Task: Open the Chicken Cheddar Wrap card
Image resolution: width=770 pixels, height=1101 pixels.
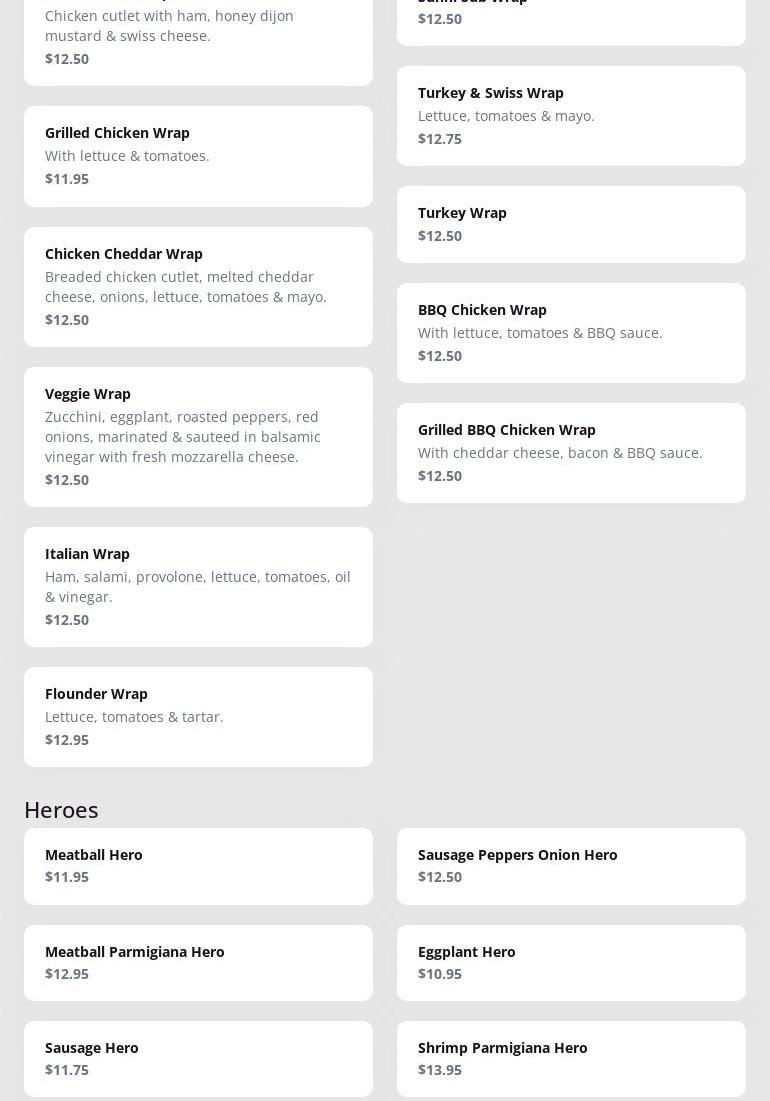Action: click(198, 286)
